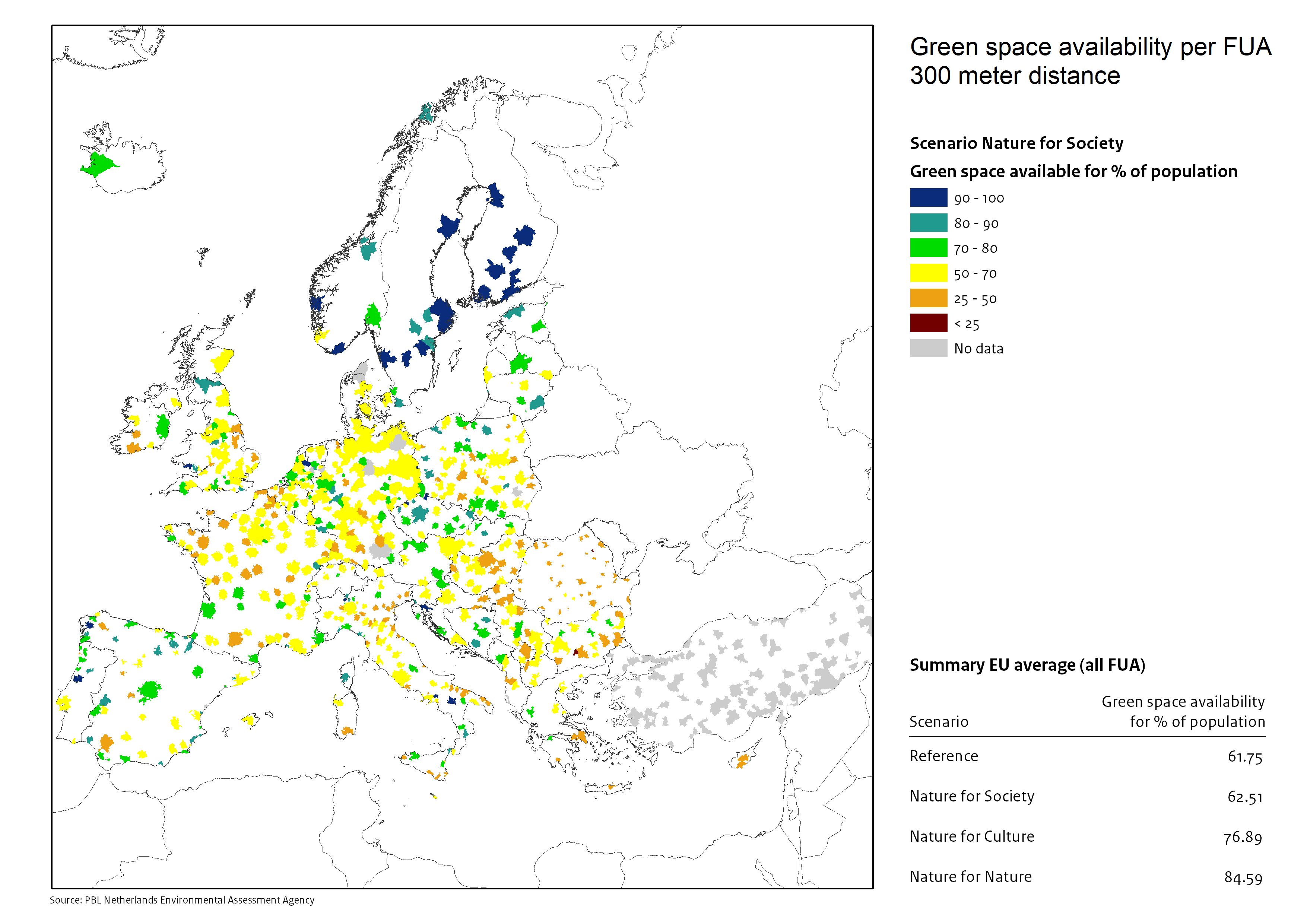Viewport: 1307px width, 924px height.
Task: Click the heading 'Summary EU average (all FUA)'
Action: tap(1028, 665)
